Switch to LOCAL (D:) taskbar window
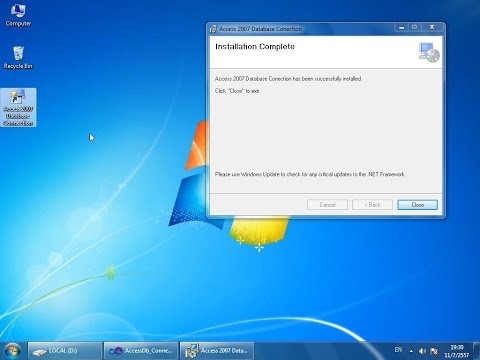 tap(65, 351)
